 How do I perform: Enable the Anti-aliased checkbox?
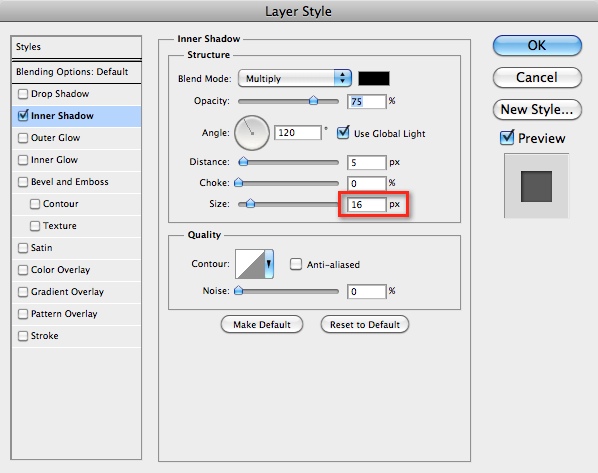coord(296,264)
